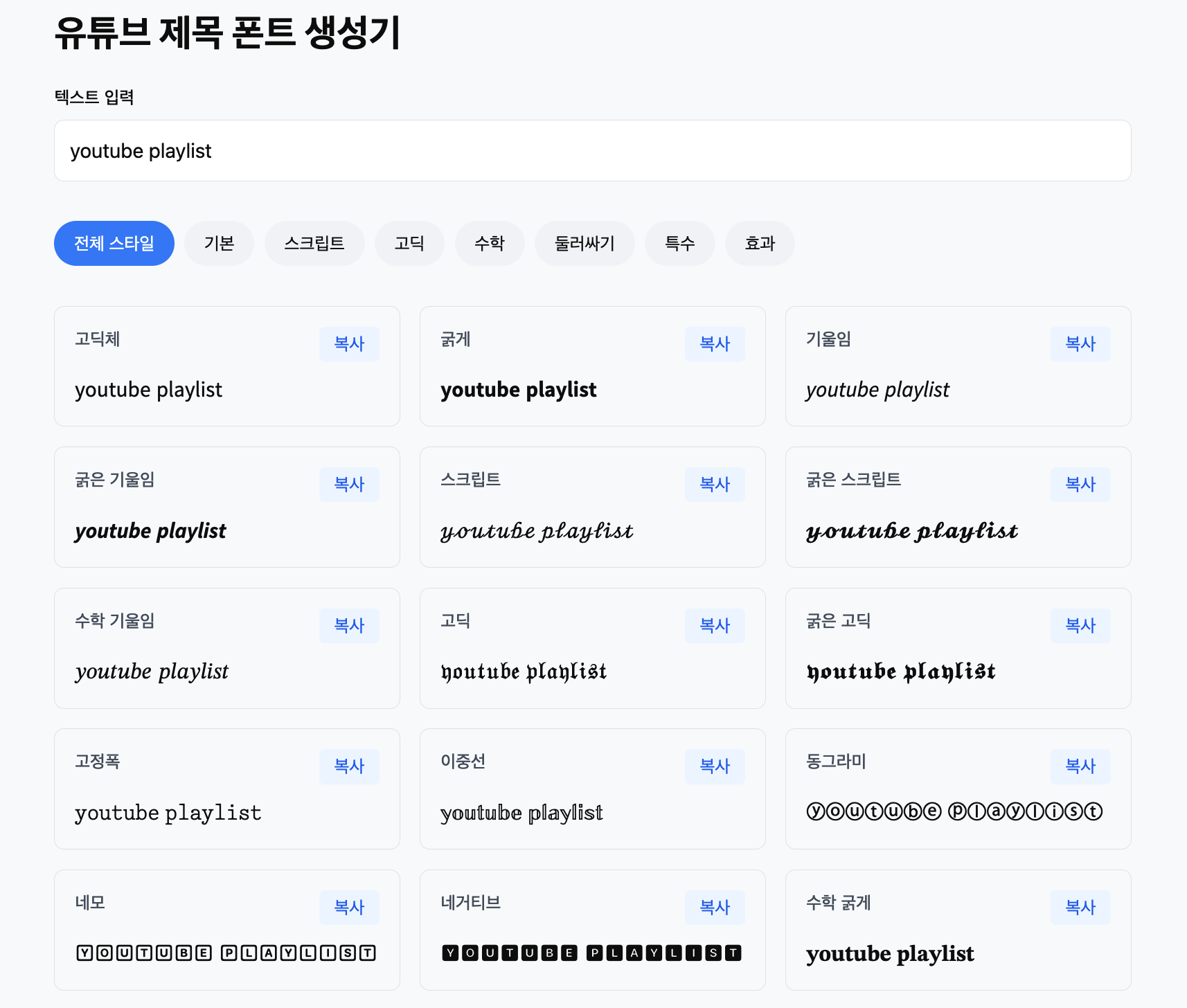Copy the 굵은 기울임 style text
Screen dimensions: 1187x1008
point(349,484)
